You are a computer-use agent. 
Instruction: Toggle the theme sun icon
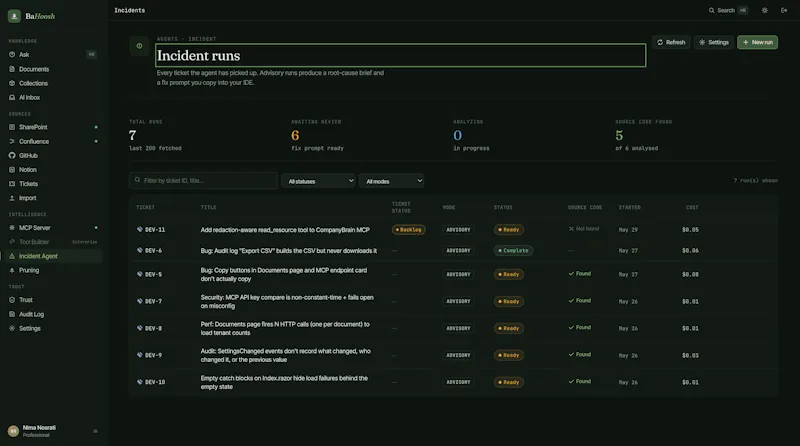click(764, 10)
